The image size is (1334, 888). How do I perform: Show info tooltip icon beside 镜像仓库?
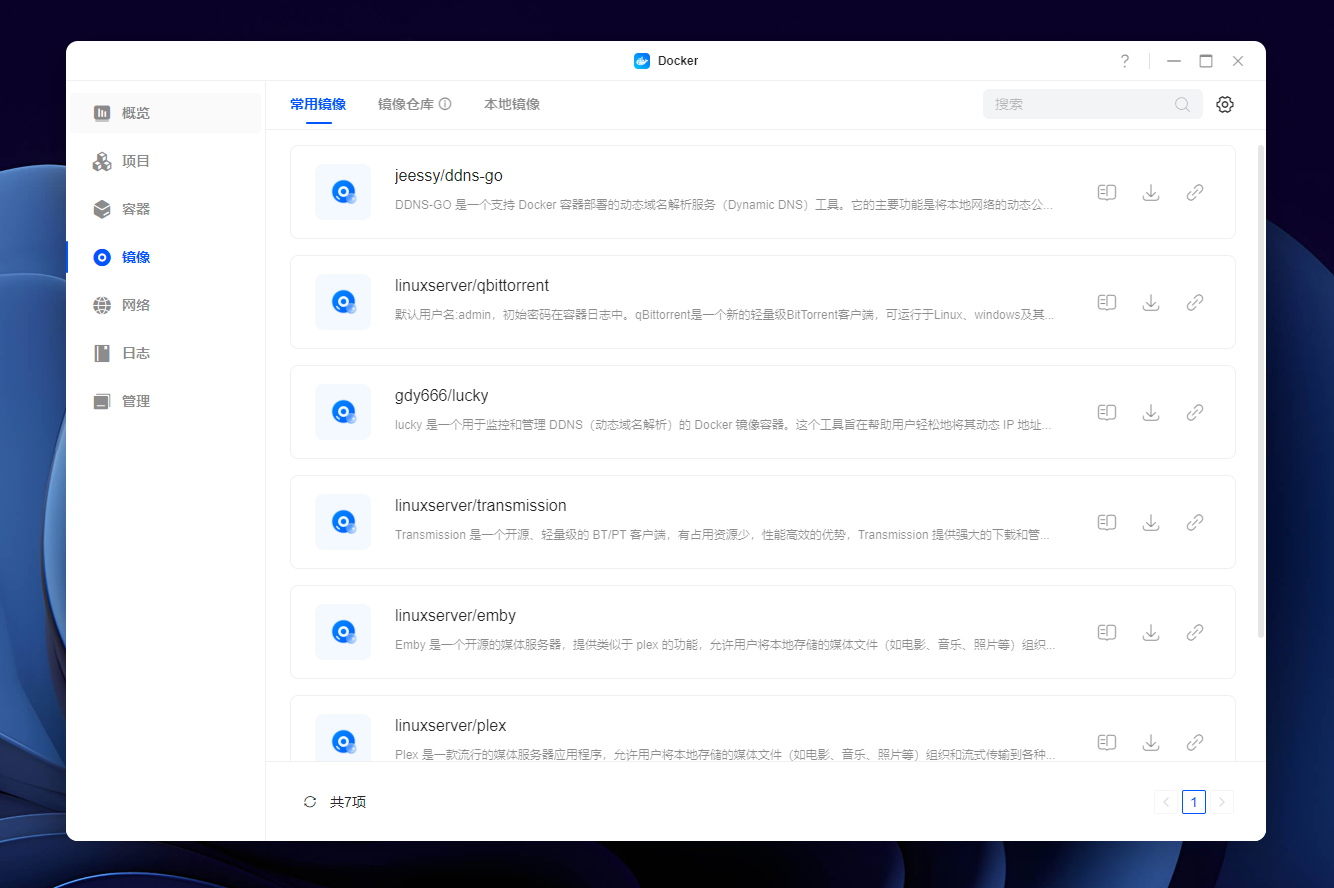tap(445, 104)
